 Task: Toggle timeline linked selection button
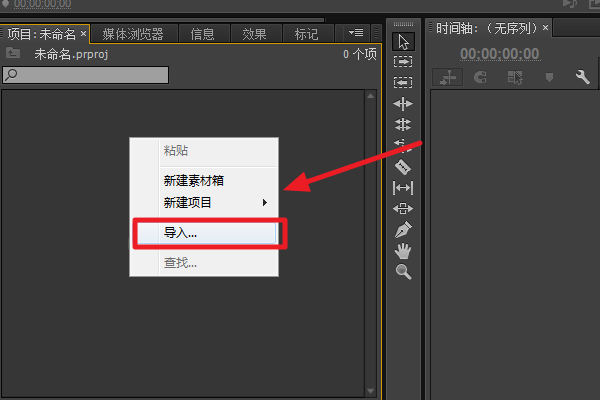coord(515,78)
